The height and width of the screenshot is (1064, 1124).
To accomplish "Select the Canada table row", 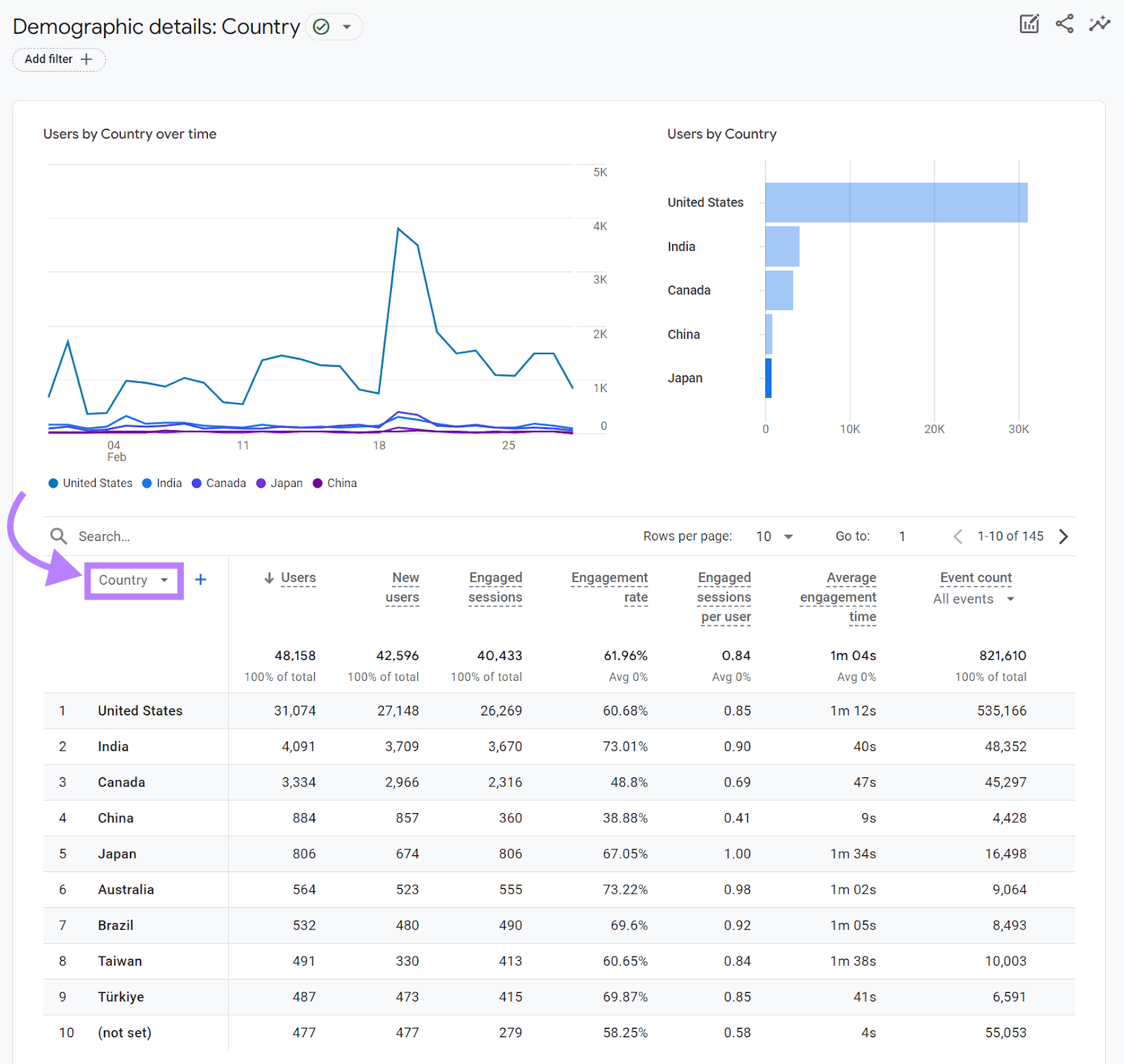I will [559, 782].
